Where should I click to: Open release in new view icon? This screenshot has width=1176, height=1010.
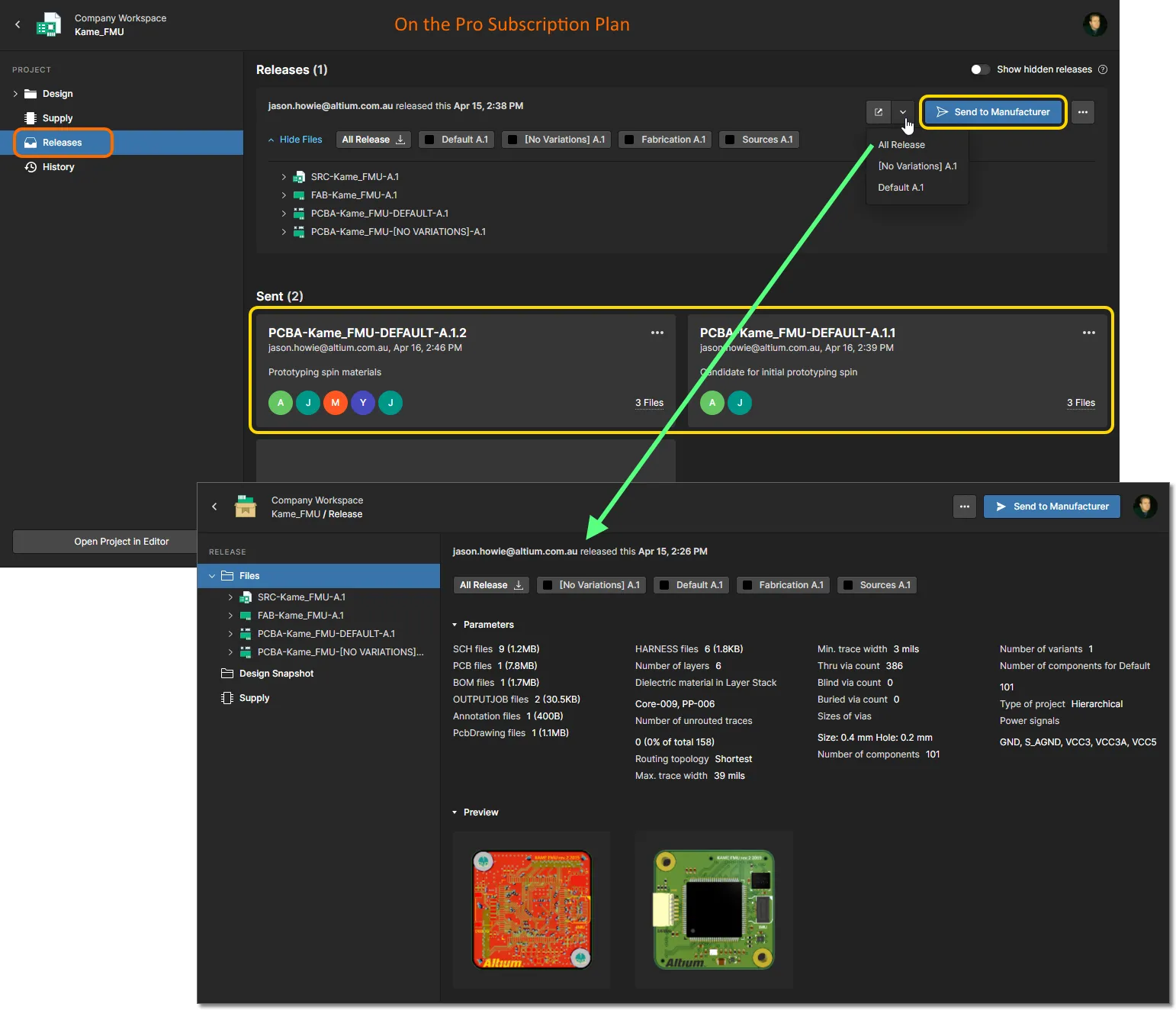coord(879,112)
